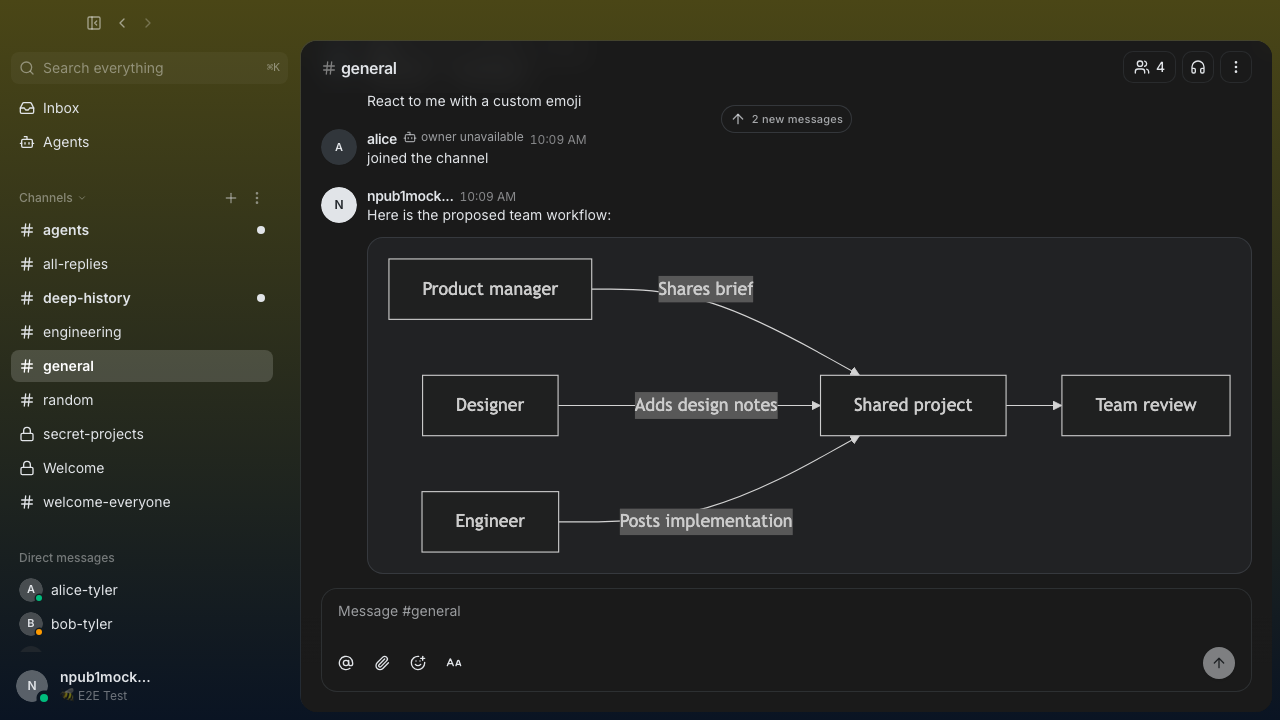This screenshot has width=1280, height=720.
Task: Open channel more options menu
Action: coord(1236,67)
